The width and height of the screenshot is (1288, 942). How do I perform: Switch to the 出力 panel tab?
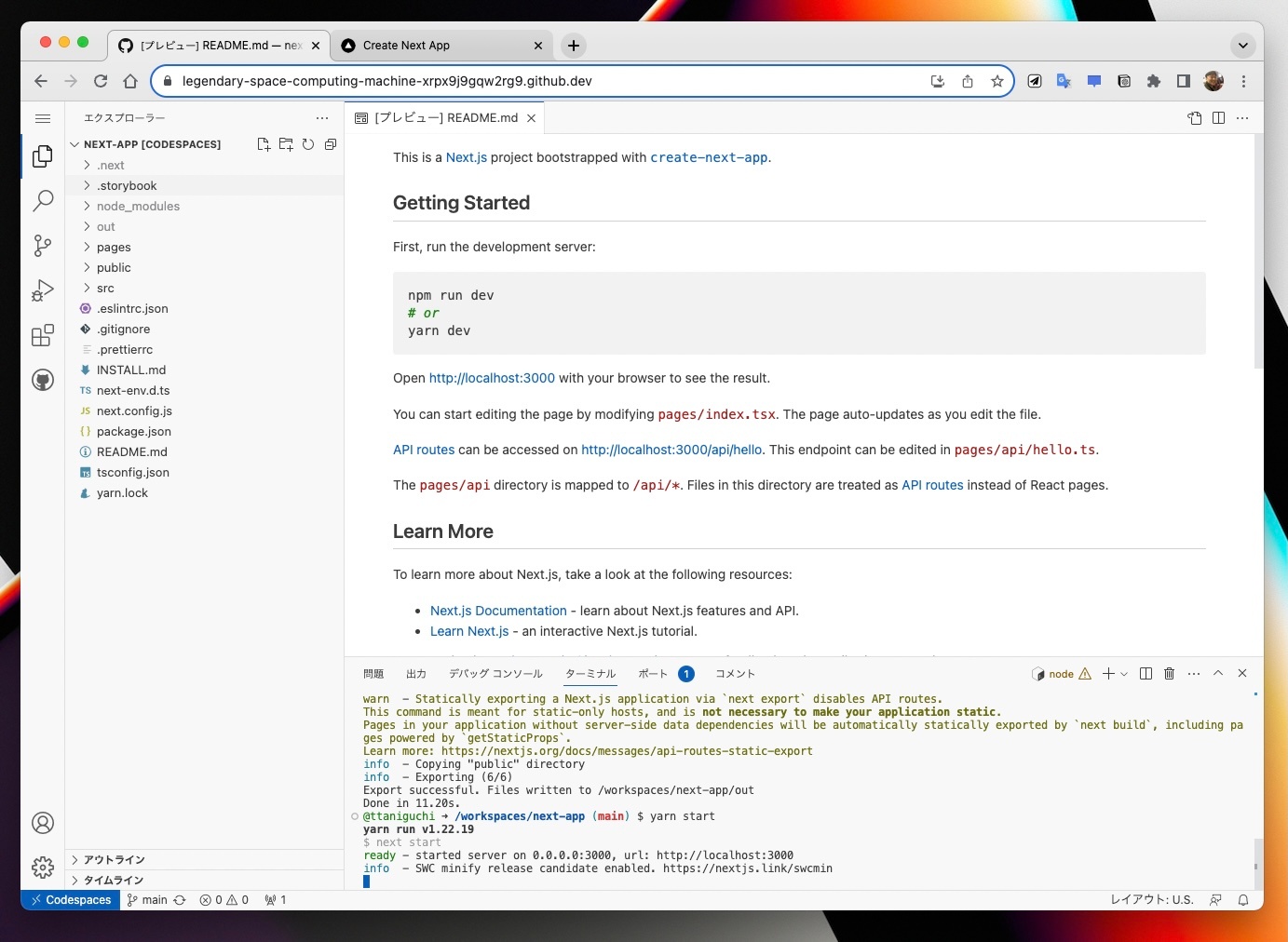[x=416, y=674]
